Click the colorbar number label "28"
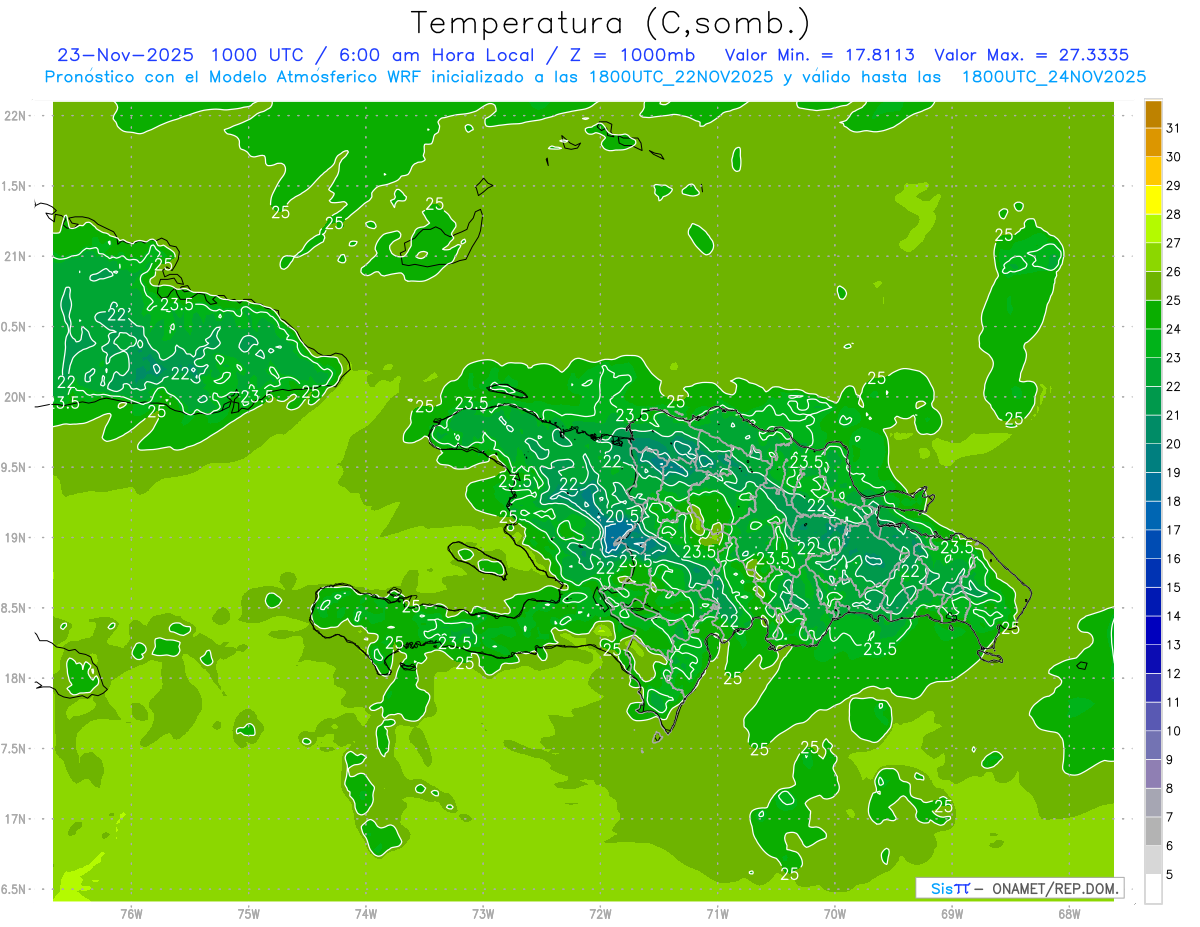This screenshot has width=1200, height=927. 1174,214
